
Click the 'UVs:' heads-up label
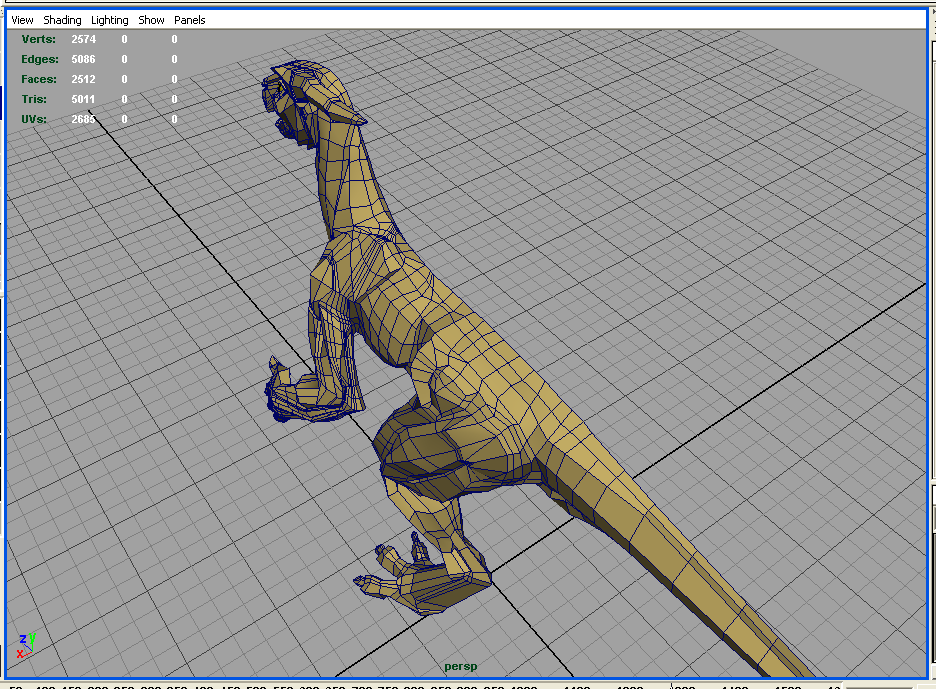[33, 119]
